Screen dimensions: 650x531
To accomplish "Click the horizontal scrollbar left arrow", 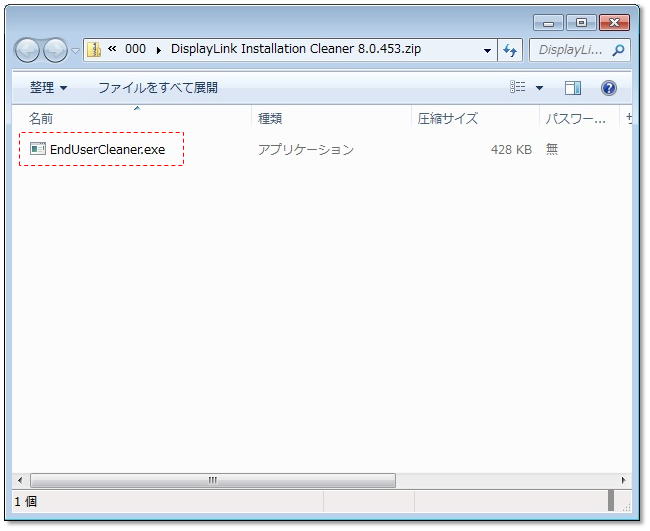I will point(20,481).
